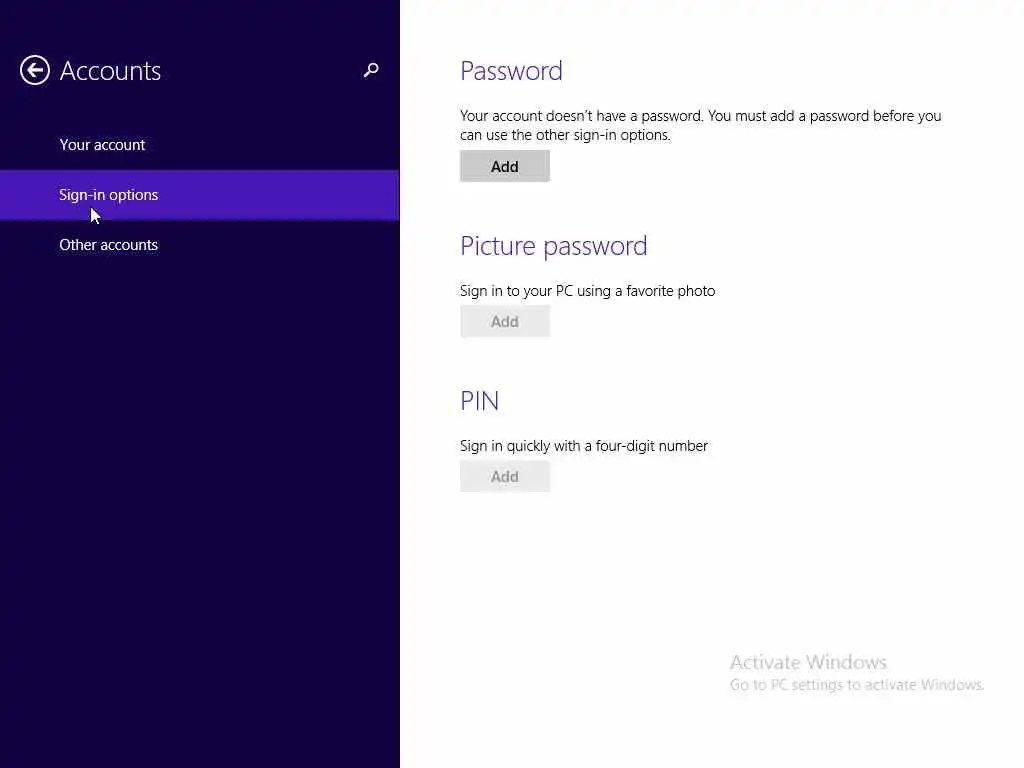Screen dimensions: 1024x768
Task: Click the Picture password heading
Action: (554, 246)
